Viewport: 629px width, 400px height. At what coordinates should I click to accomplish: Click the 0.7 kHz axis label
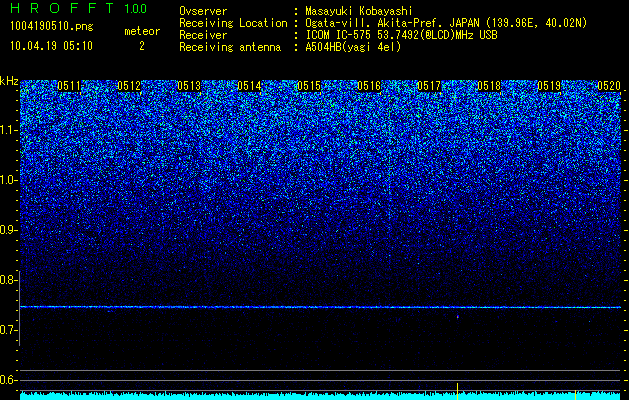[x=9, y=330]
